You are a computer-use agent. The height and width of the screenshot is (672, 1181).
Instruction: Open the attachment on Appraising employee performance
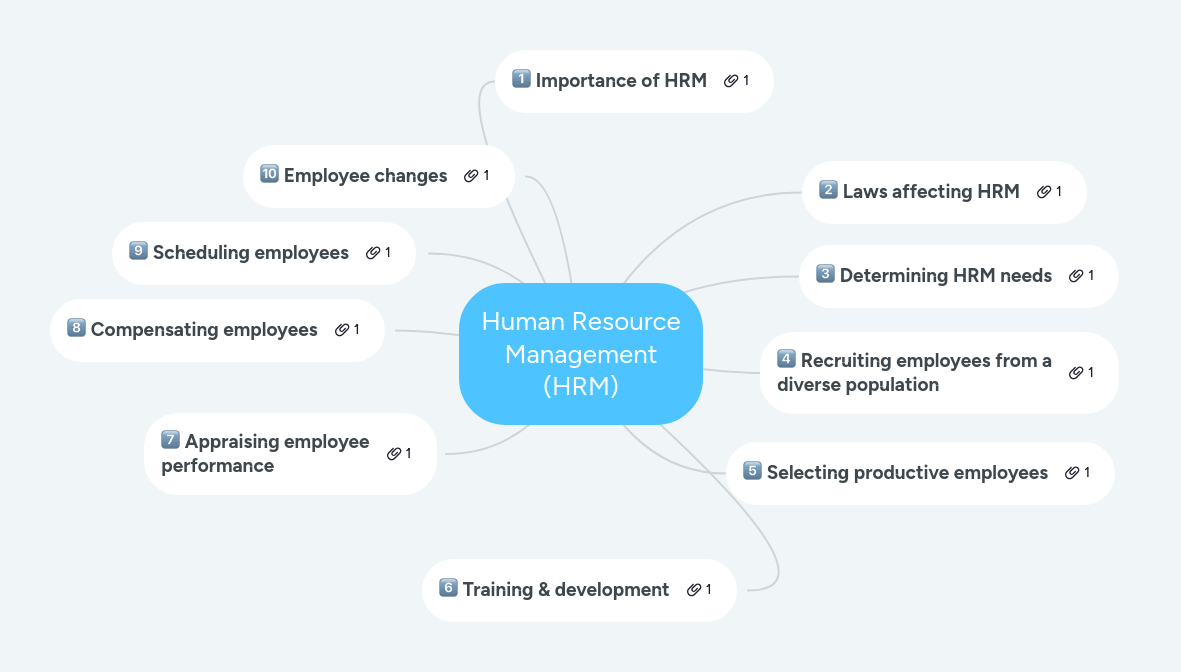tap(394, 453)
